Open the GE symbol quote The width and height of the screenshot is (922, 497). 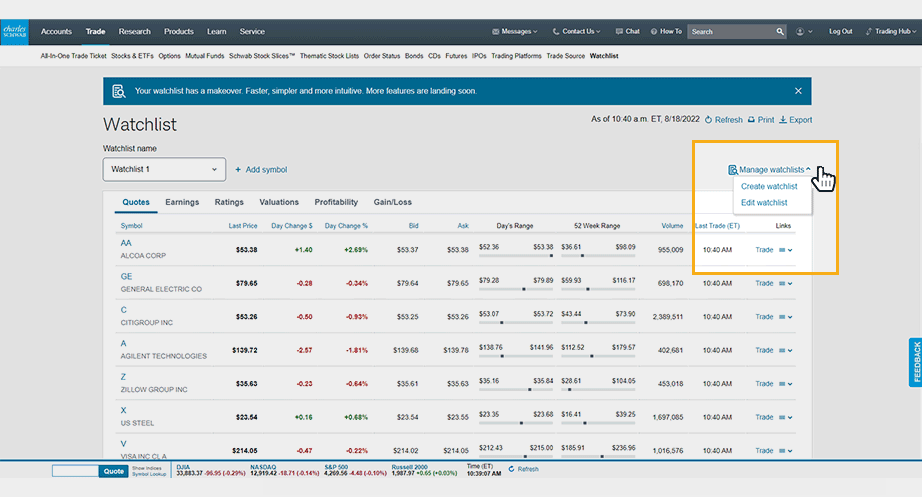click(x=126, y=276)
